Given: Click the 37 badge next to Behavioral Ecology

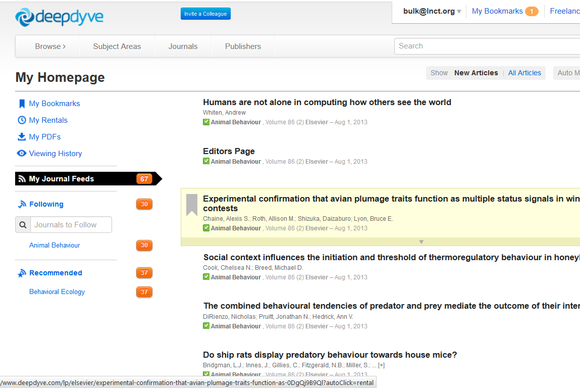Looking at the screenshot, I should 144,292.
